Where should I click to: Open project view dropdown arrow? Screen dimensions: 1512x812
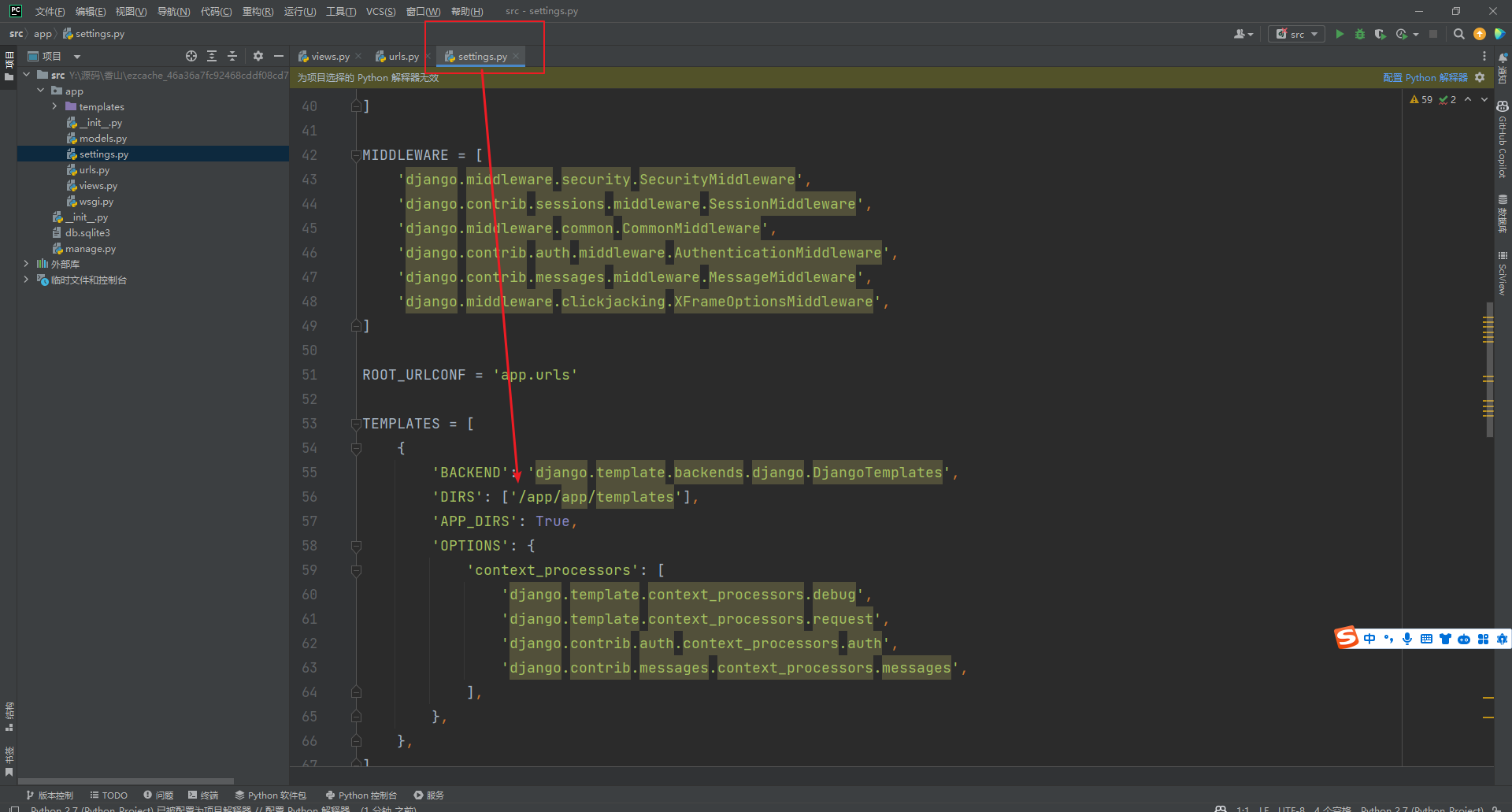pos(77,57)
